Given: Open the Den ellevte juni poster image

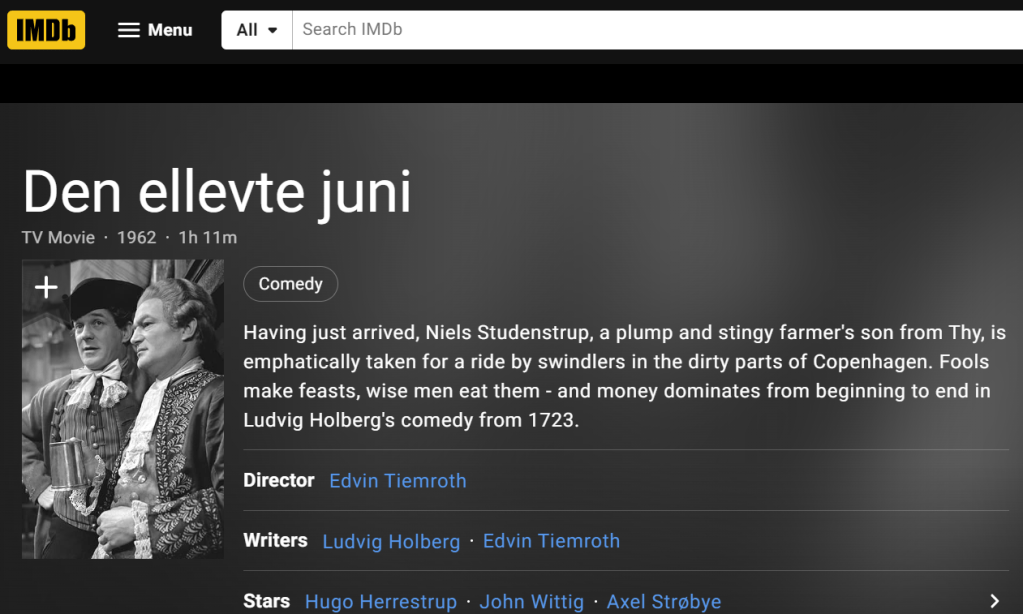Looking at the screenshot, I should tap(123, 420).
